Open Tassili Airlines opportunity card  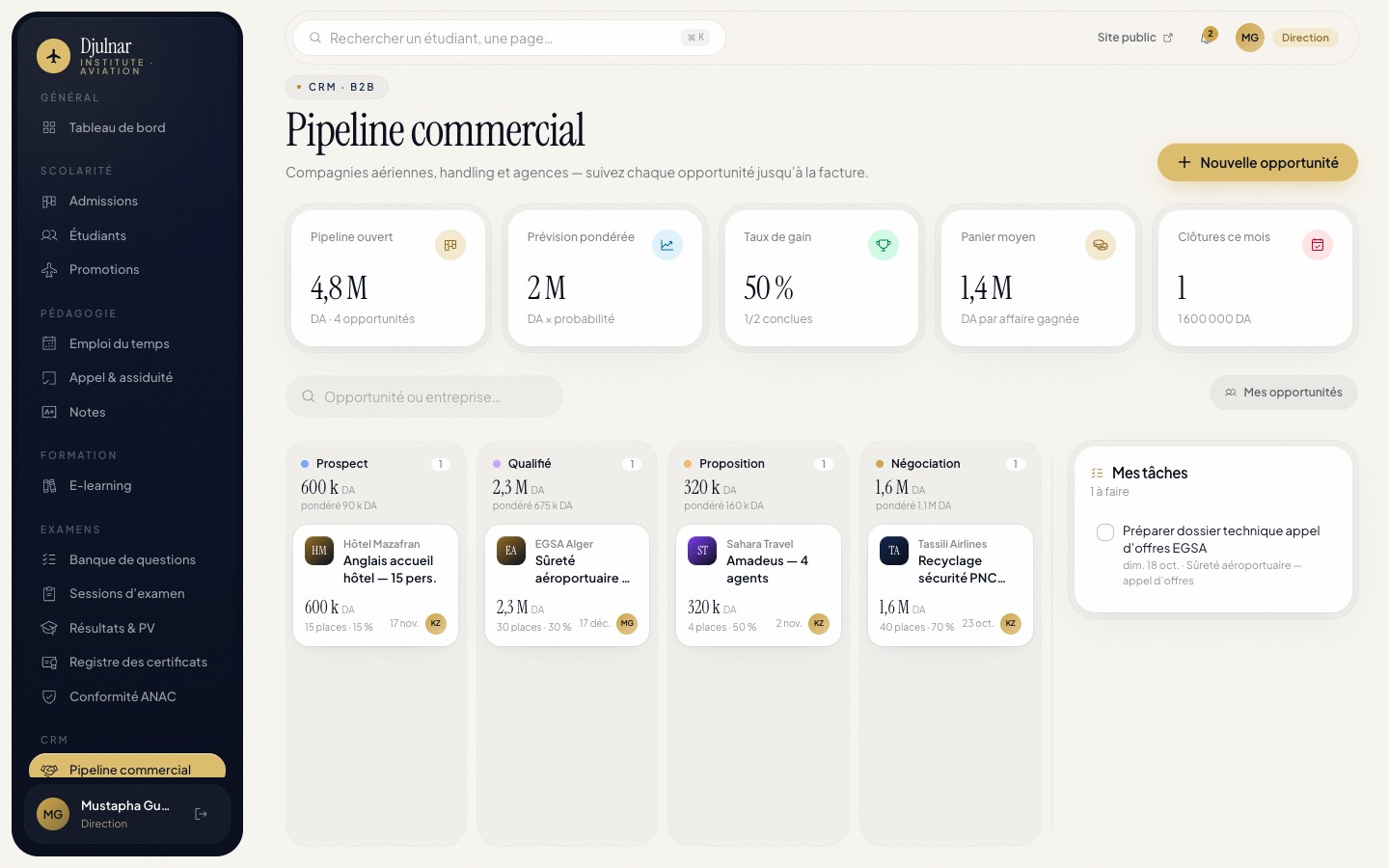[x=950, y=585]
